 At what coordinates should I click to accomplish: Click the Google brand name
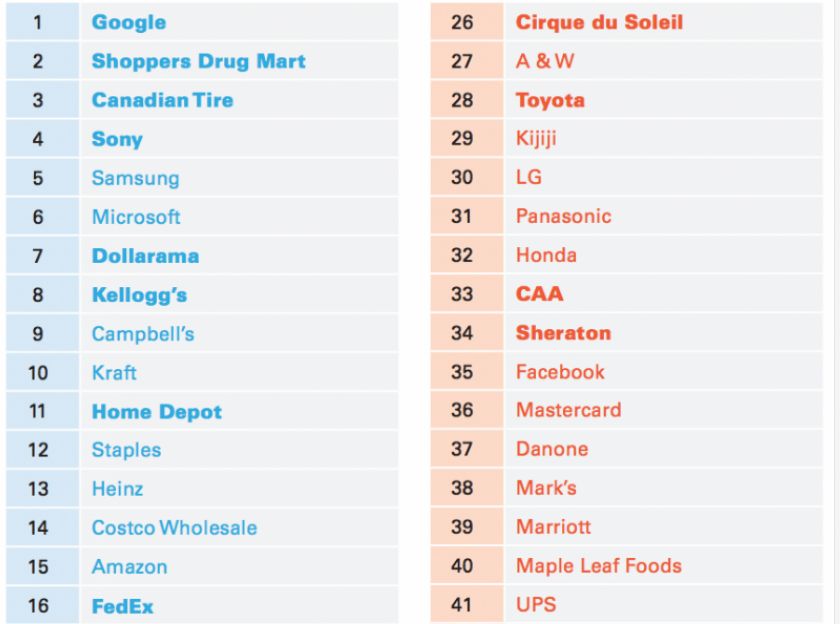coord(129,22)
